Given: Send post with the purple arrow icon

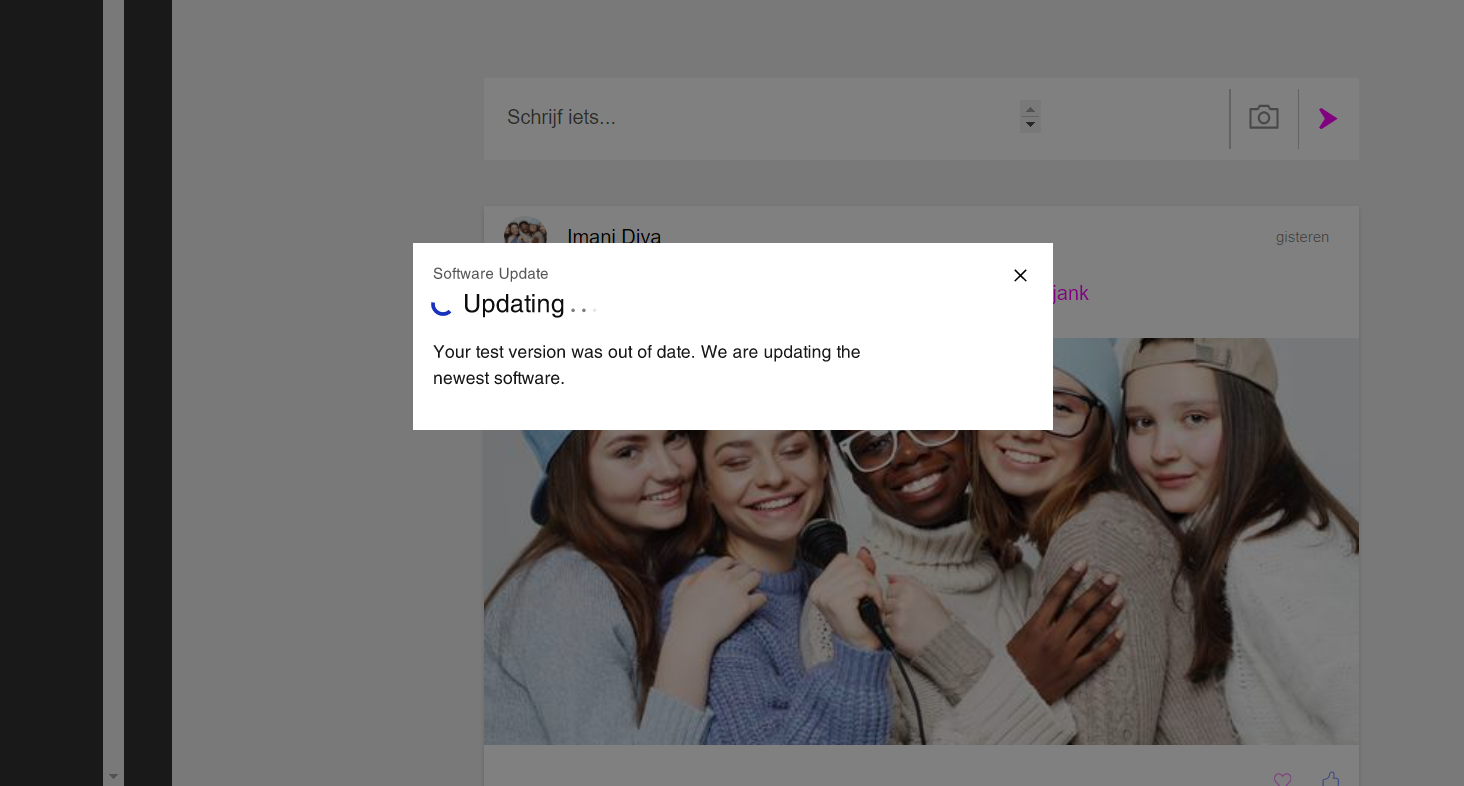Looking at the screenshot, I should coord(1327,119).
